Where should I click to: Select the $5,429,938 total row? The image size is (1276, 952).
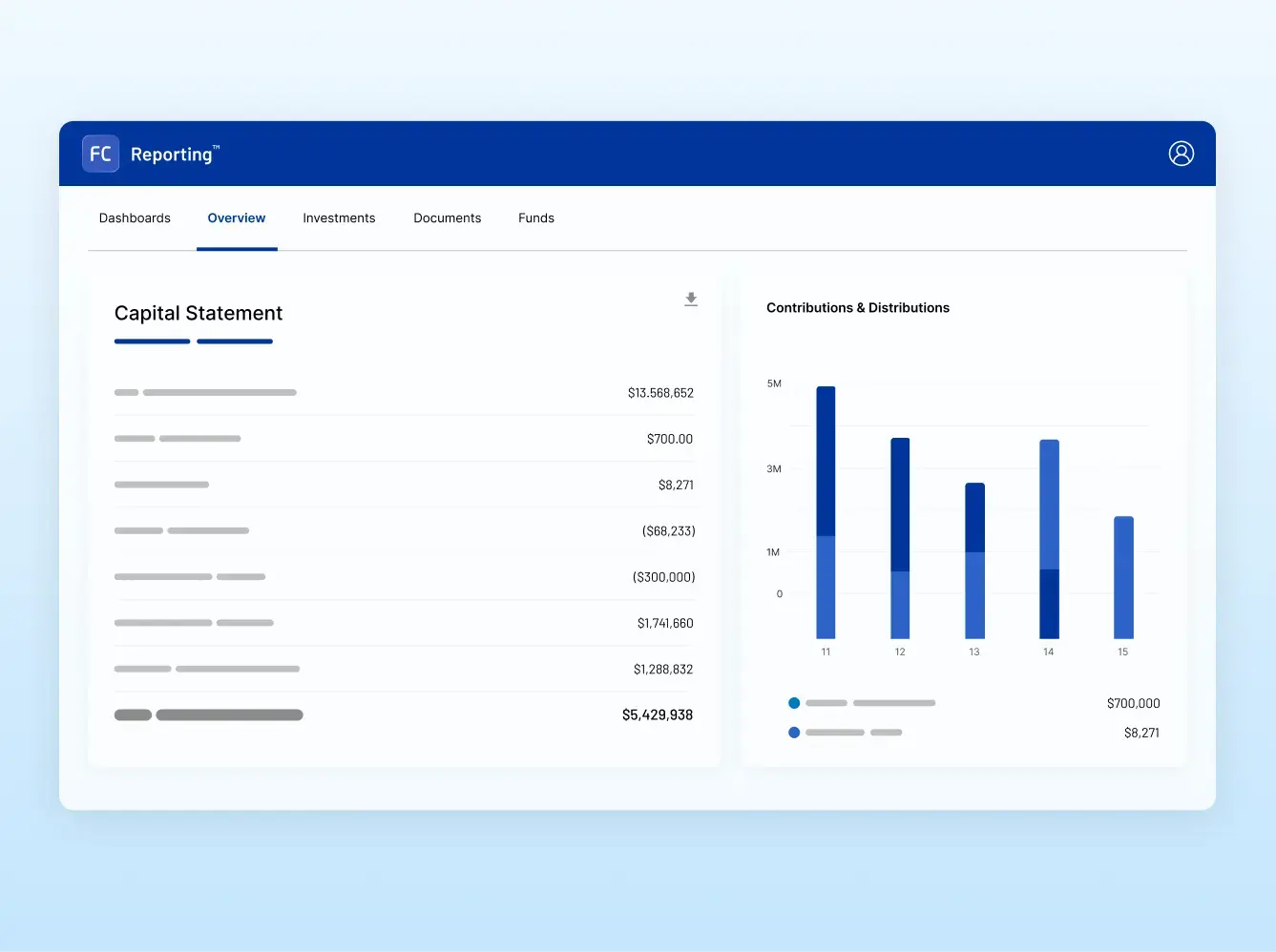click(404, 714)
